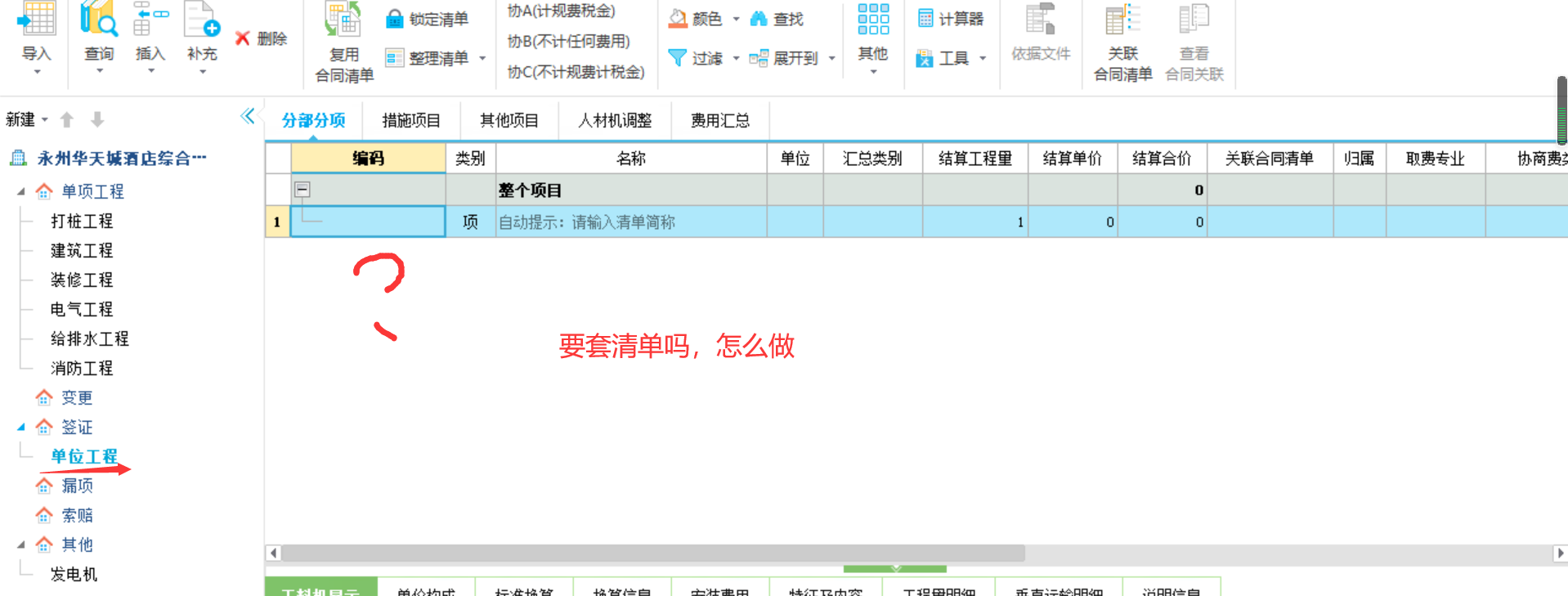The width and height of the screenshot is (1568, 596).
Task: Click the 插入 insert icon
Action: [x=150, y=18]
